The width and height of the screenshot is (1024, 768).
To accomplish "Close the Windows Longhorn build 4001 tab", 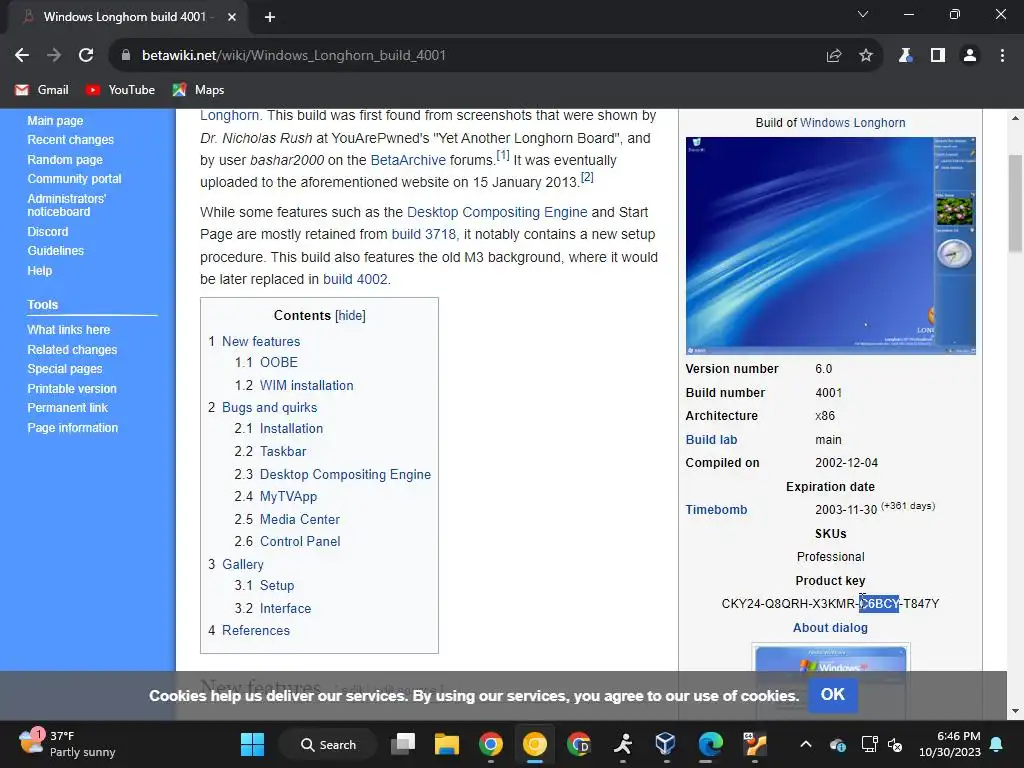I will pyautogui.click(x=232, y=17).
